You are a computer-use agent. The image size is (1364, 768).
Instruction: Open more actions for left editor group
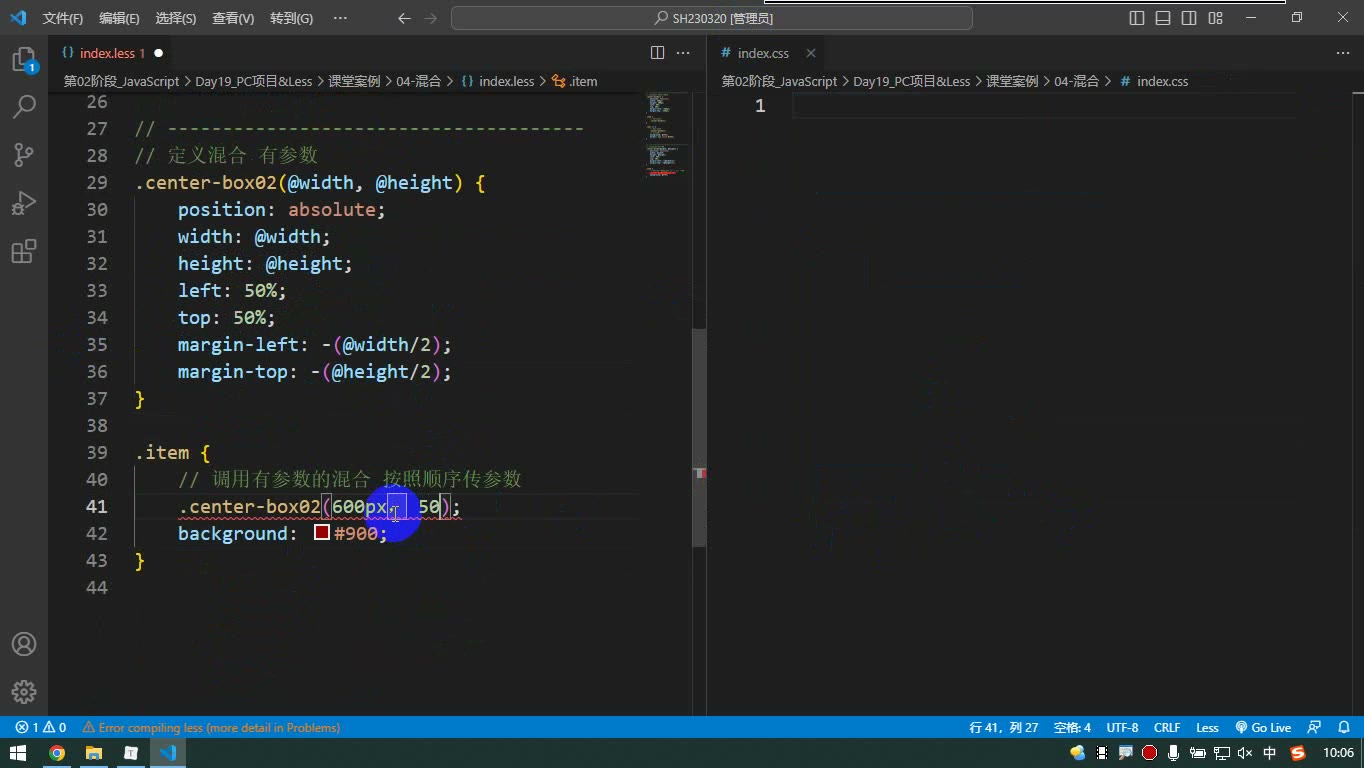pyautogui.click(x=684, y=53)
